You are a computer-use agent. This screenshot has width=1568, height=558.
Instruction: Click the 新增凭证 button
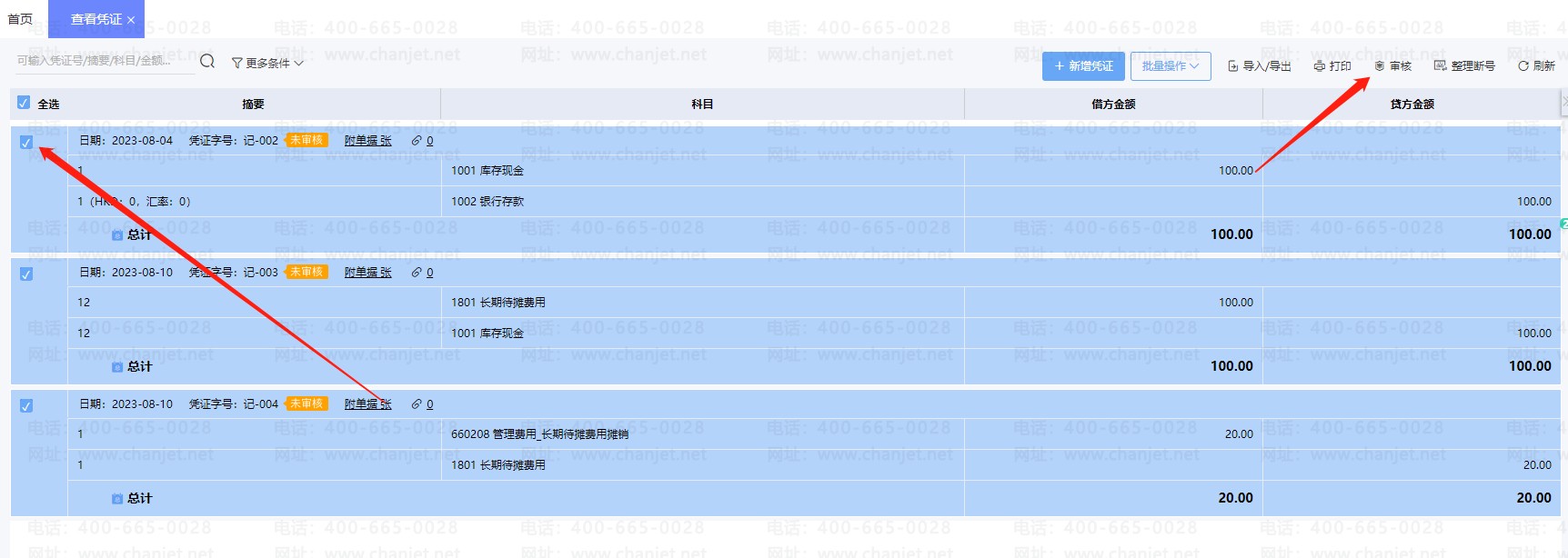pyautogui.click(x=1083, y=66)
